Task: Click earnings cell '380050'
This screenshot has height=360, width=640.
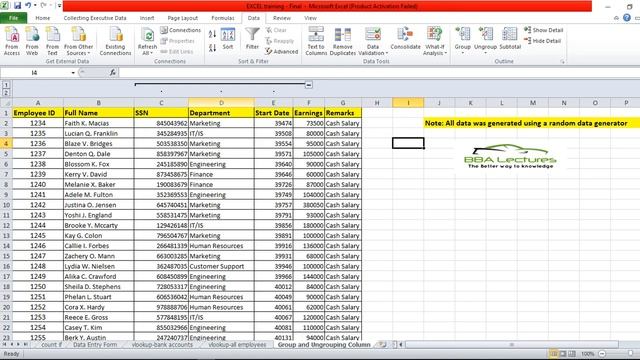Action: tap(309, 205)
